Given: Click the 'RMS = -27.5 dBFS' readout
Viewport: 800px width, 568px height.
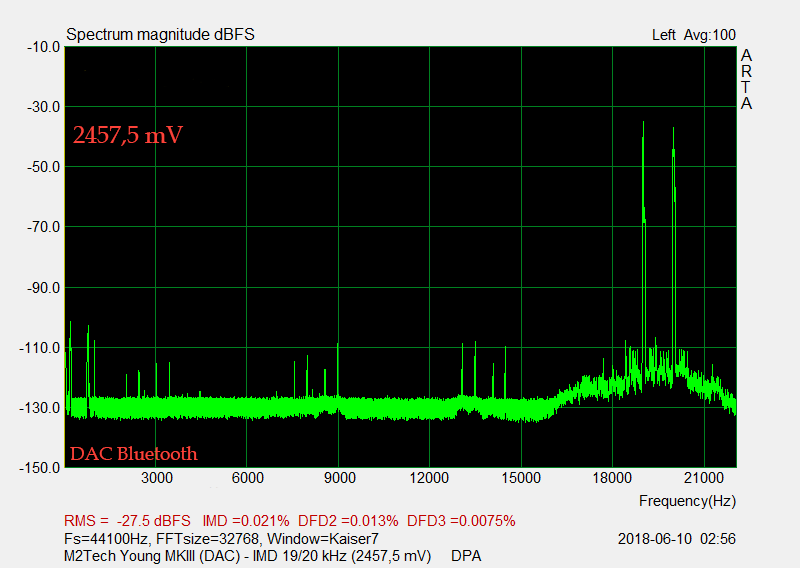Looking at the screenshot, I should (x=127, y=521).
